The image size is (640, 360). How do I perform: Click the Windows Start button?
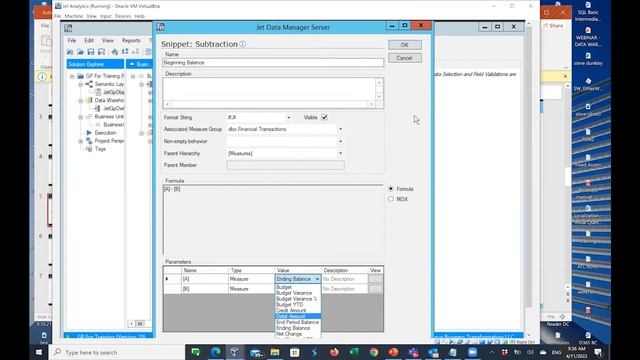coord(39,352)
